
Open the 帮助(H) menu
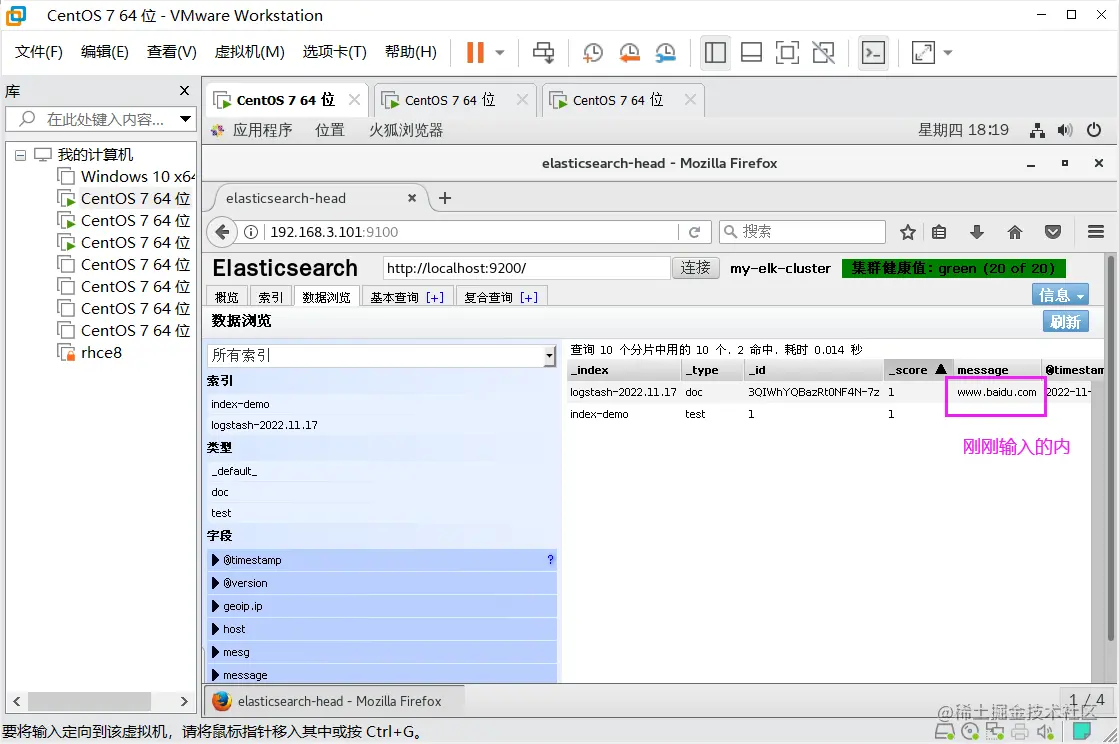(410, 52)
